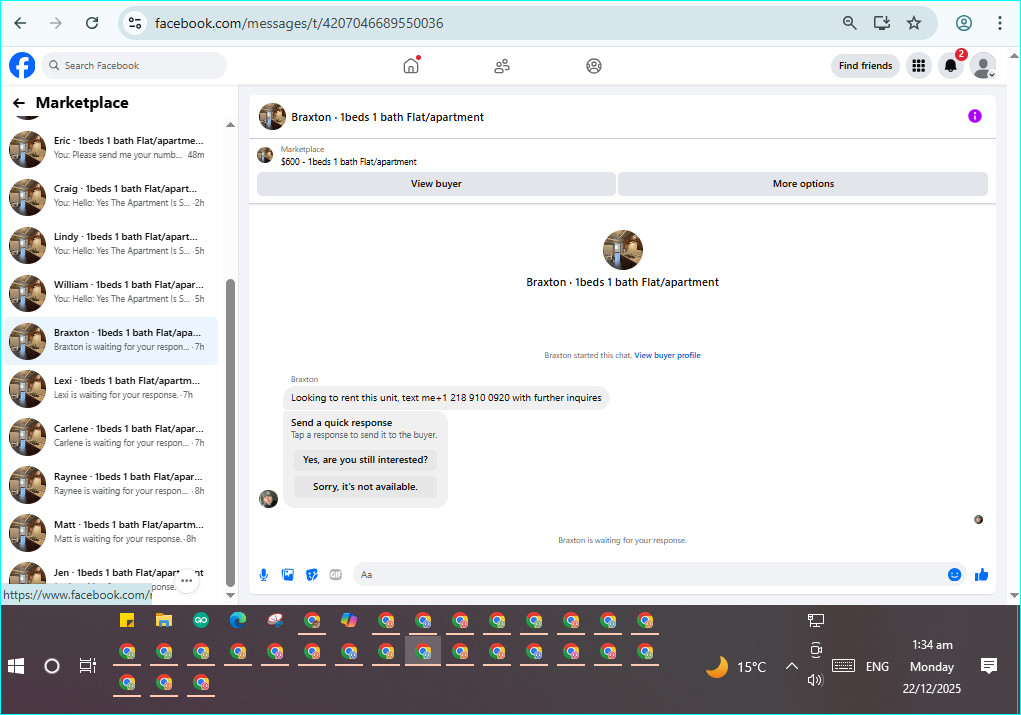Open File Explorer from the taskbar
1021x715 pixels.
pos(164,621)
